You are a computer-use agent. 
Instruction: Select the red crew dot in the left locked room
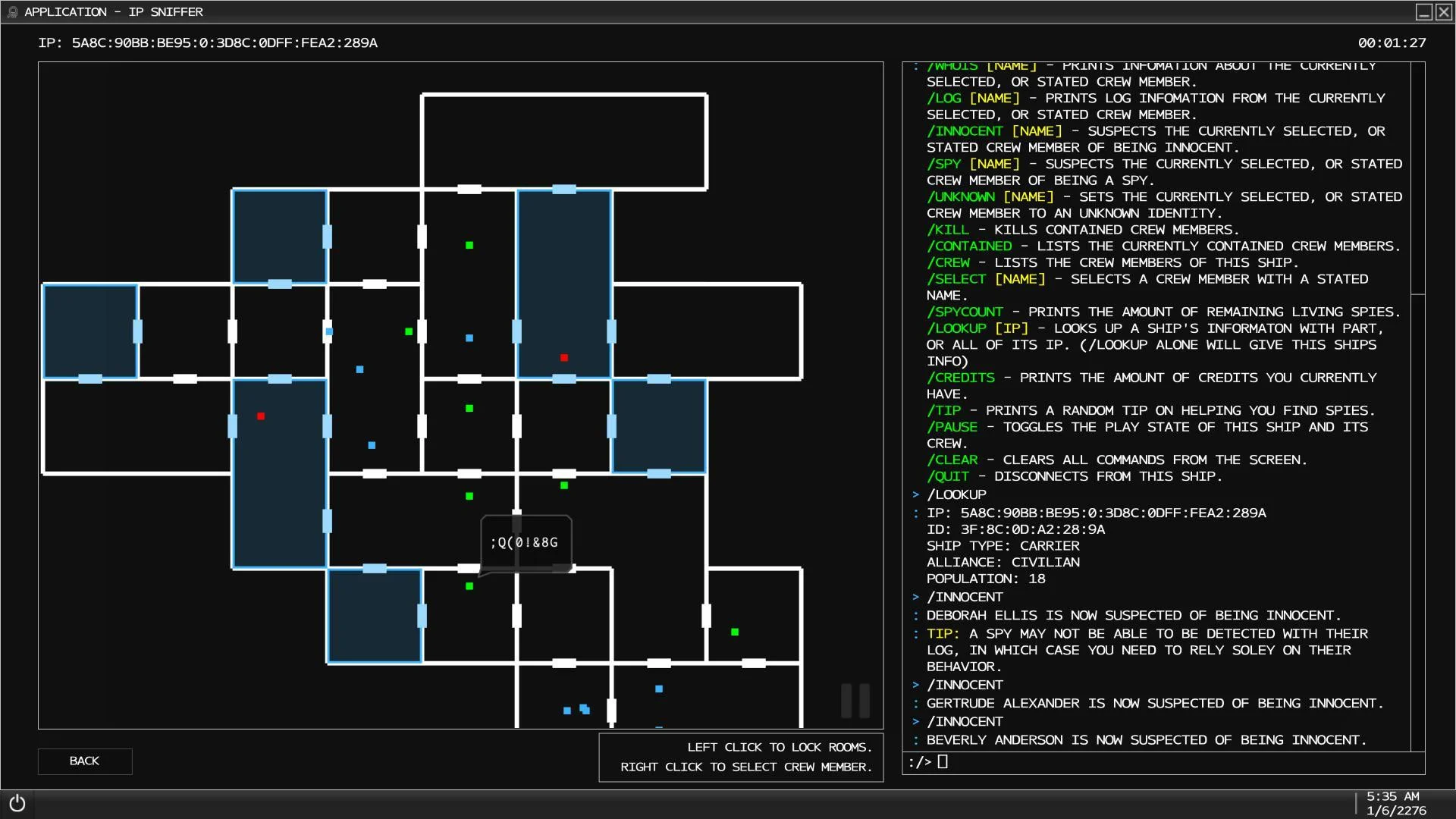[x=261, y=416]
